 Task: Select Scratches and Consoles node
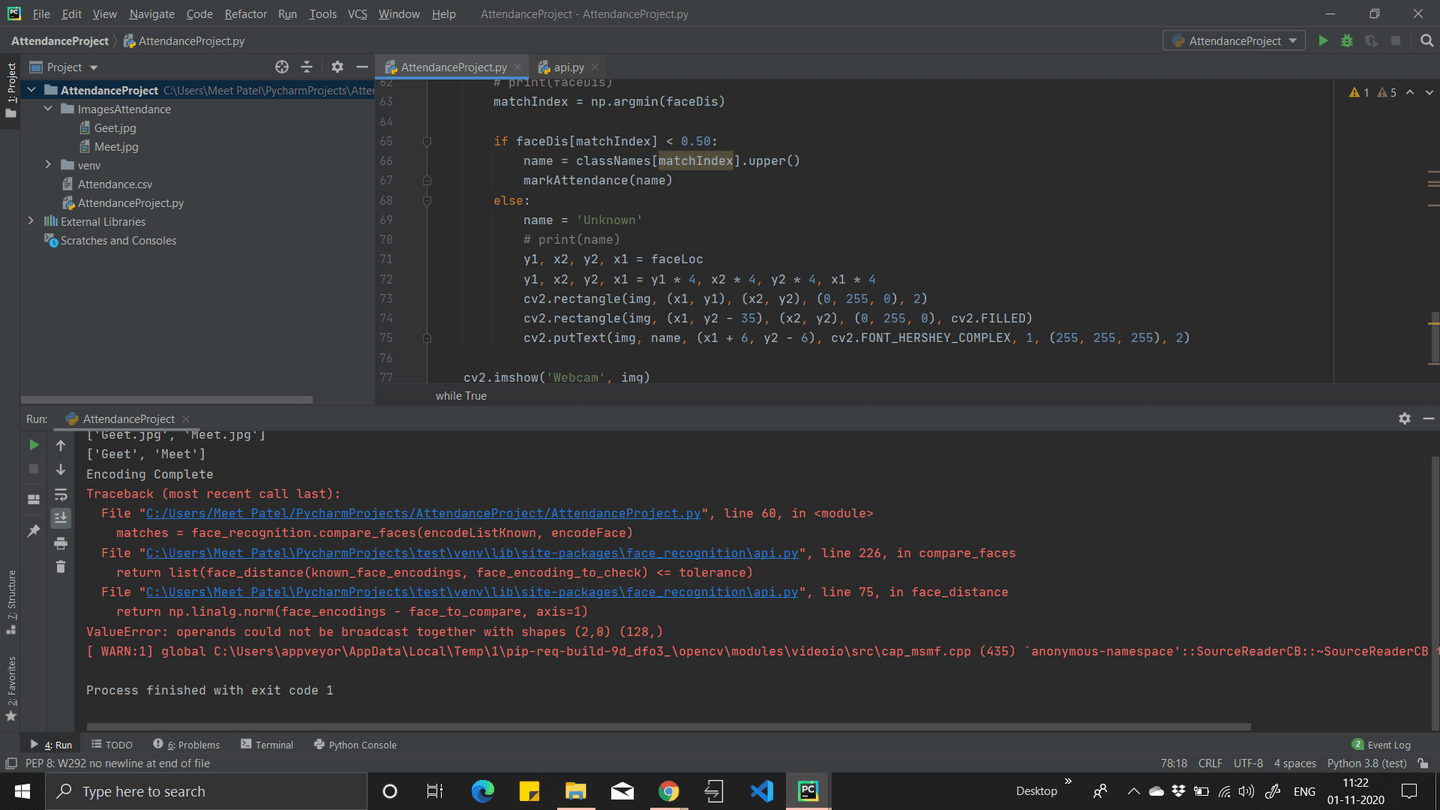pos(110,240)
